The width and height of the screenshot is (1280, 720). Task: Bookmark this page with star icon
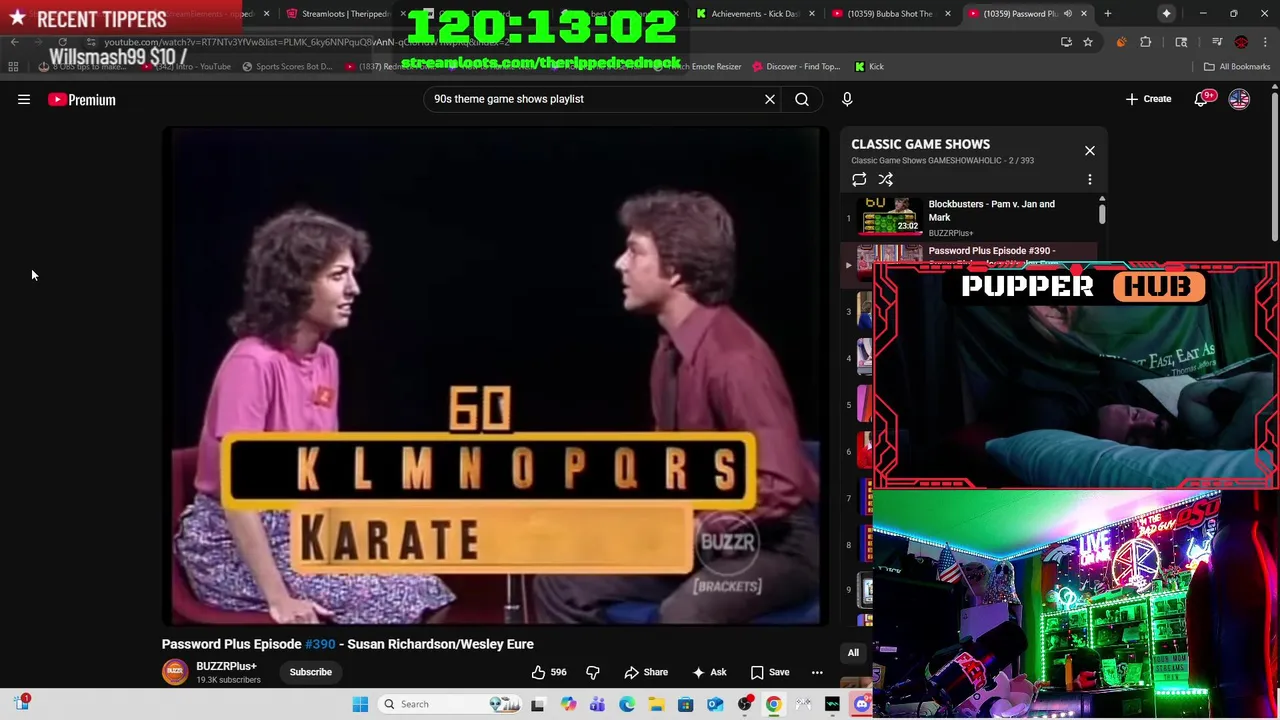[1088, 42]
